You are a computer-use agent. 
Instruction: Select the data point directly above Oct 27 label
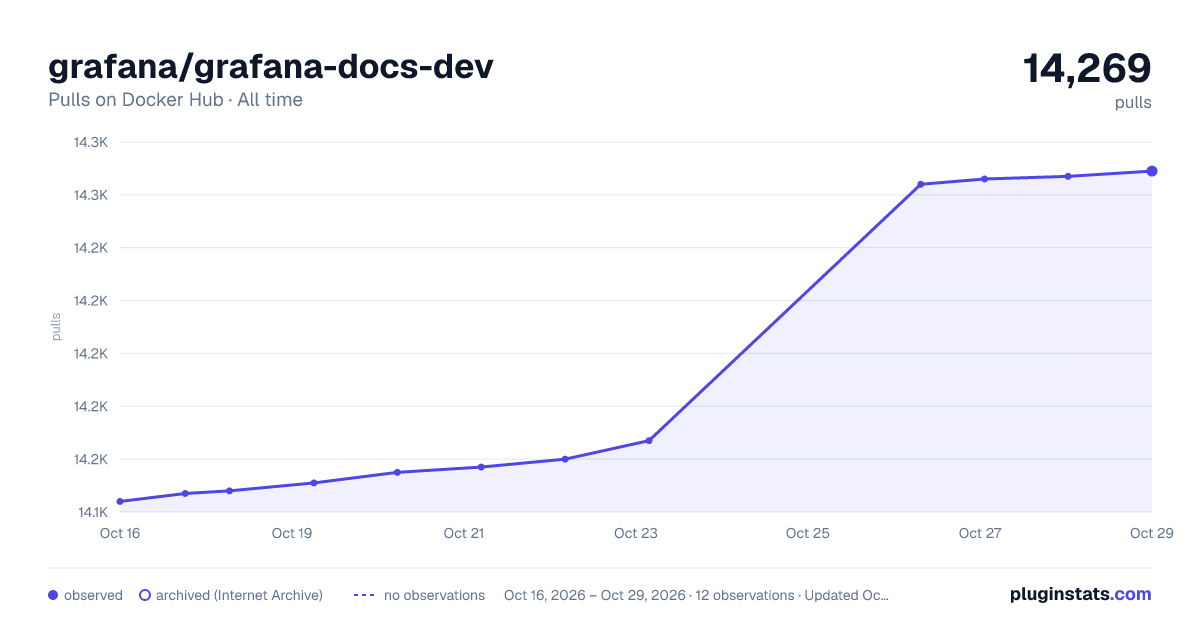[x=984, y=179]
